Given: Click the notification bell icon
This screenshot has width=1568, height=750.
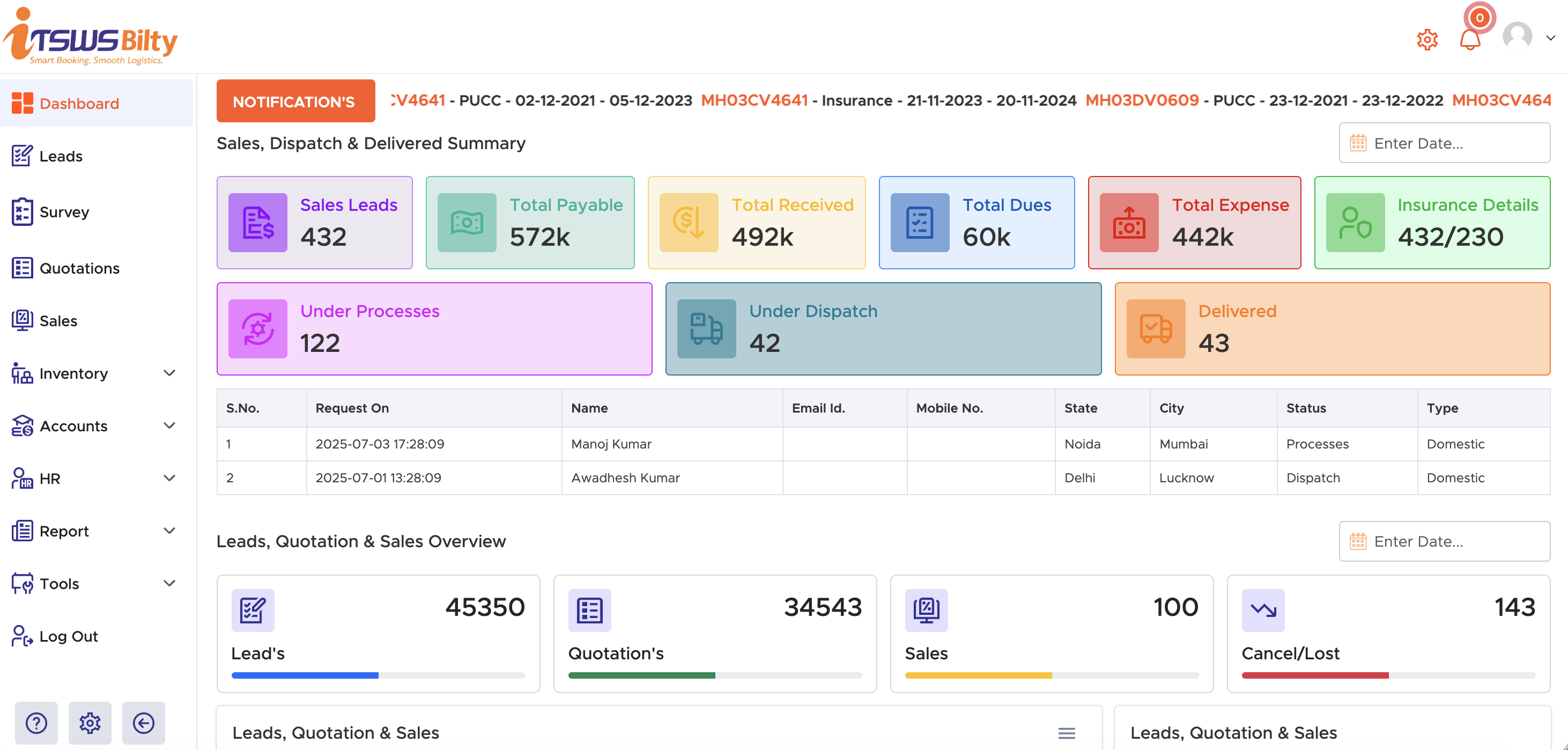Looking at the screenshot, I should point(1470,41).
